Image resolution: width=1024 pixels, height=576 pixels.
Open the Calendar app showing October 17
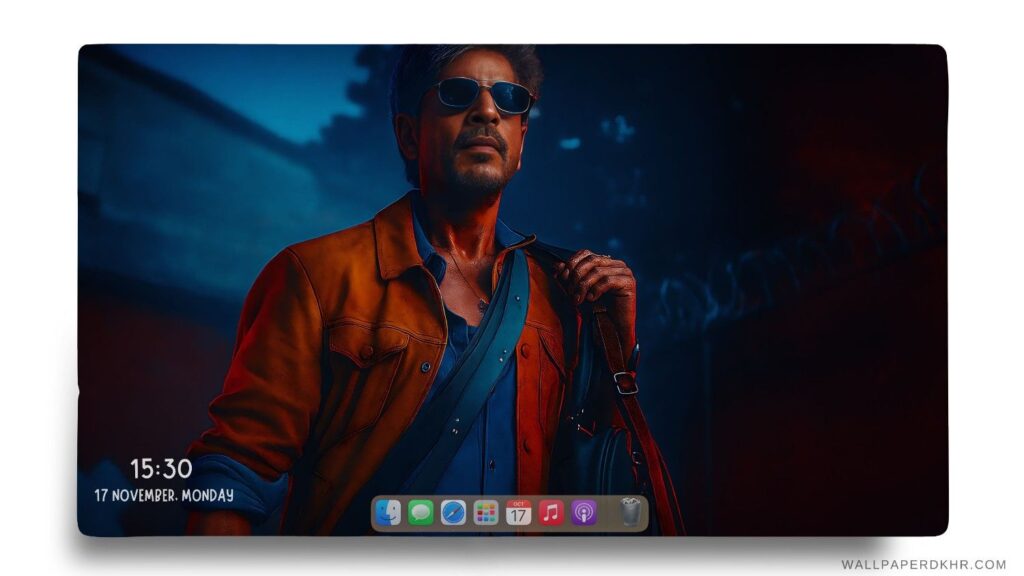(x=518, y=513)
